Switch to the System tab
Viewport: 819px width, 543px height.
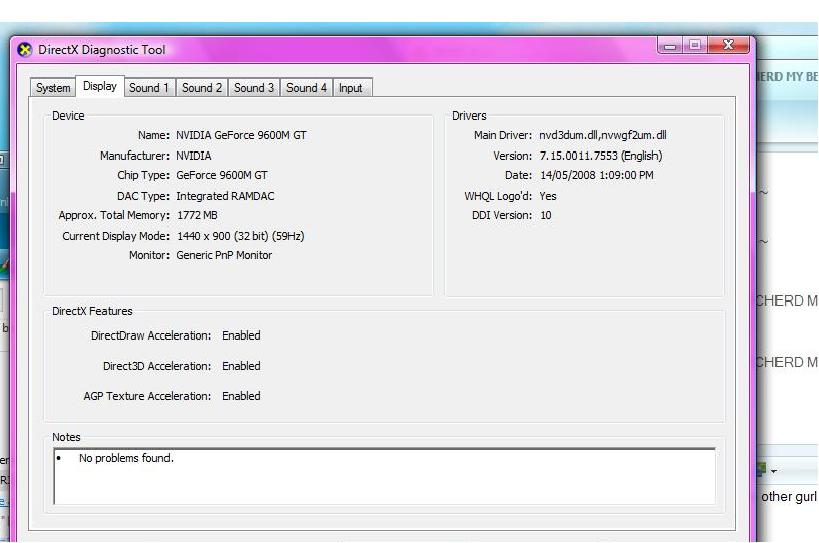tap(53, 88)
